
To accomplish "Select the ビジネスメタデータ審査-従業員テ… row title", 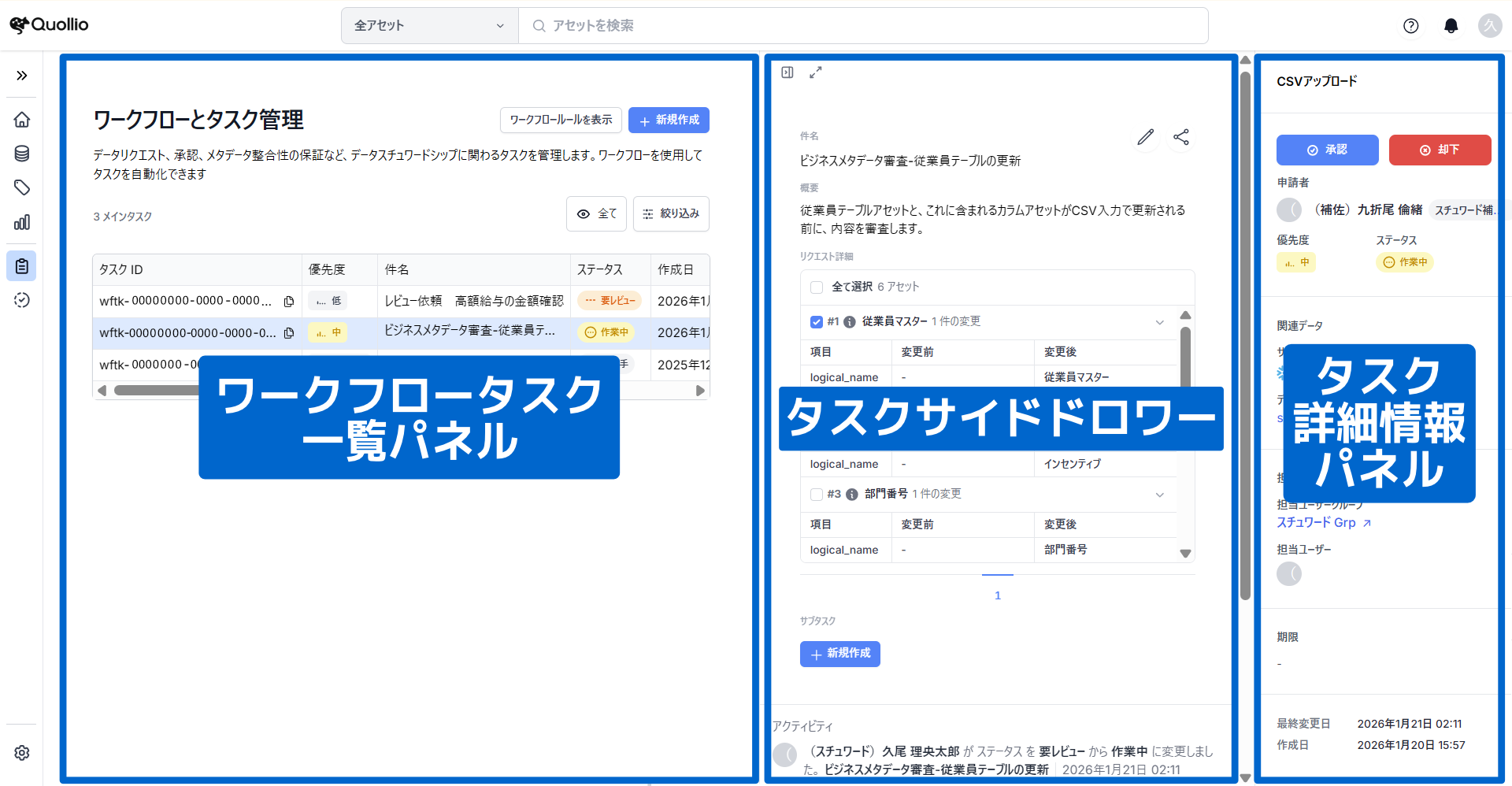I will (x=470, y=331).
